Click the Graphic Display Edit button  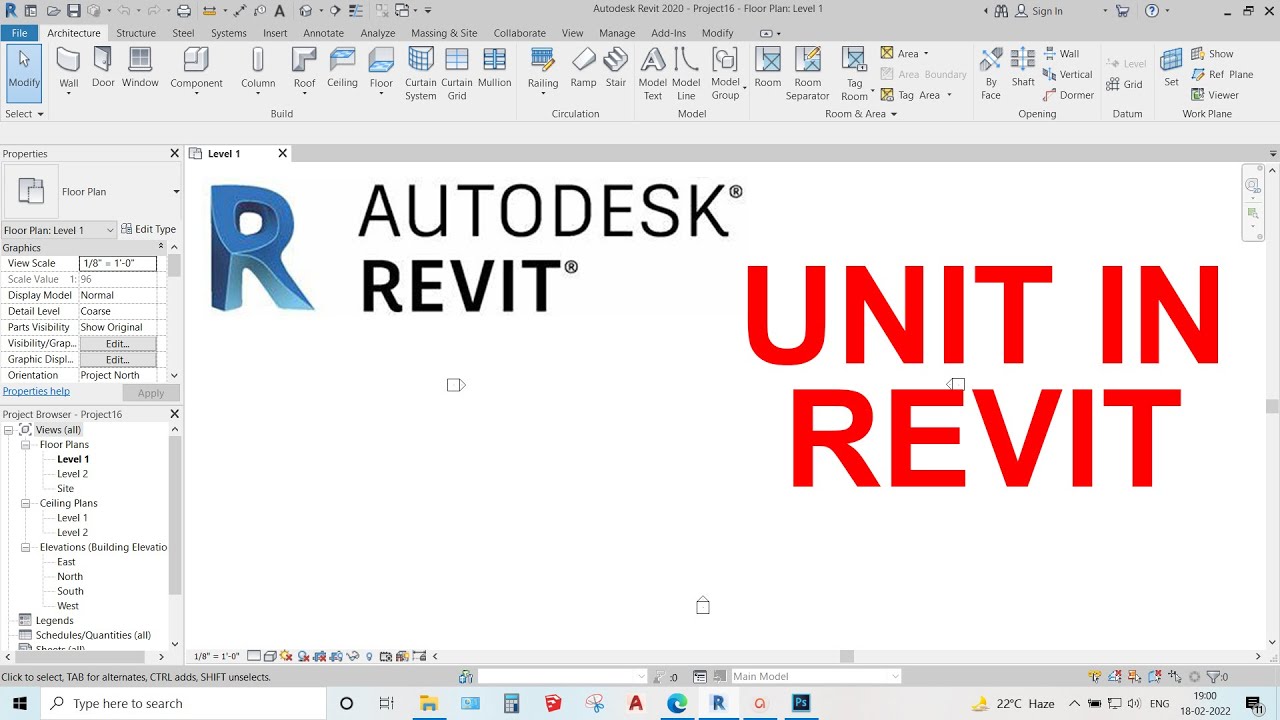(118, 360)
